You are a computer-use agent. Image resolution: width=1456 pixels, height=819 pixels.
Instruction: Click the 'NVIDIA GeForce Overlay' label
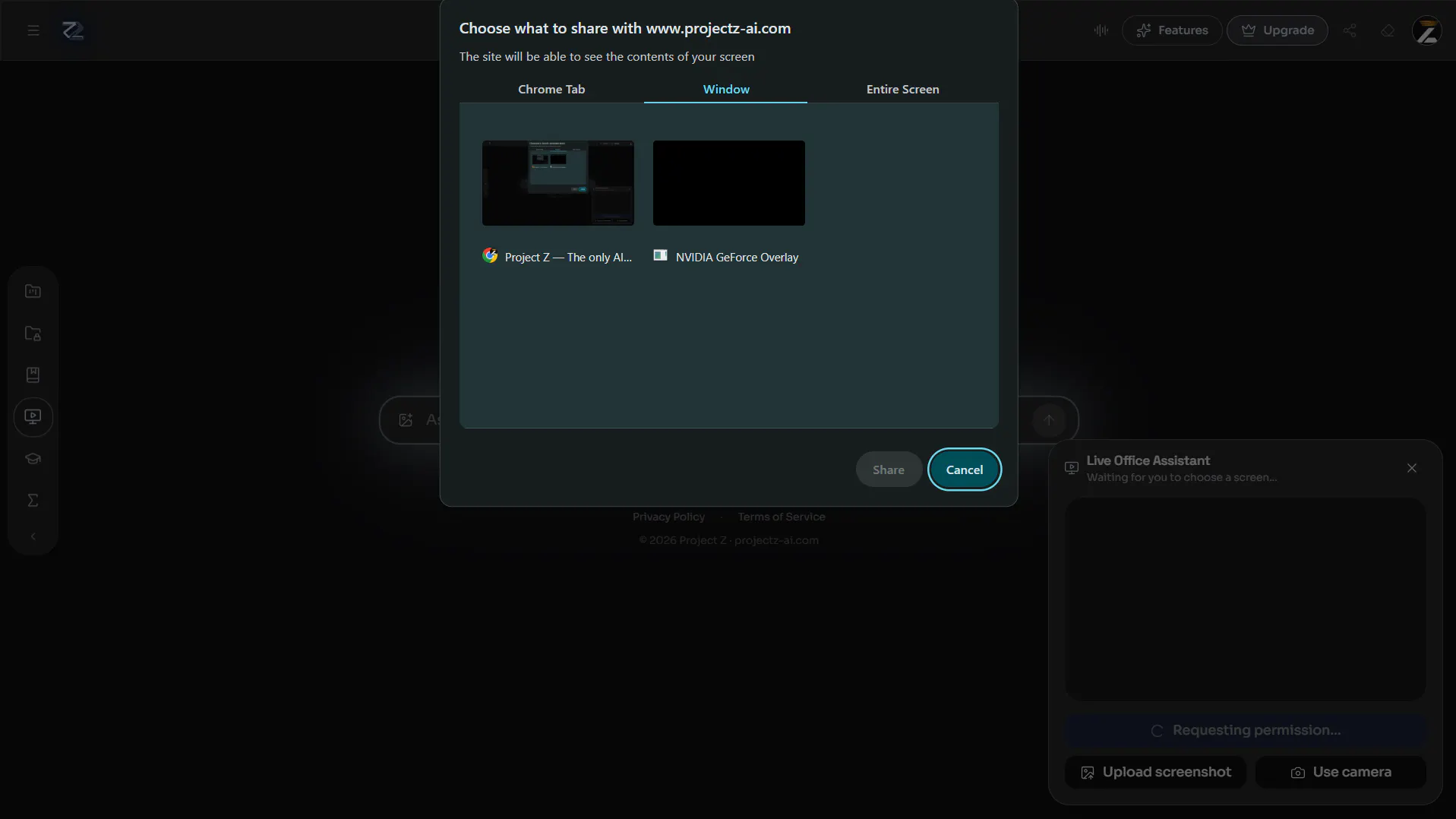point(737,257)
